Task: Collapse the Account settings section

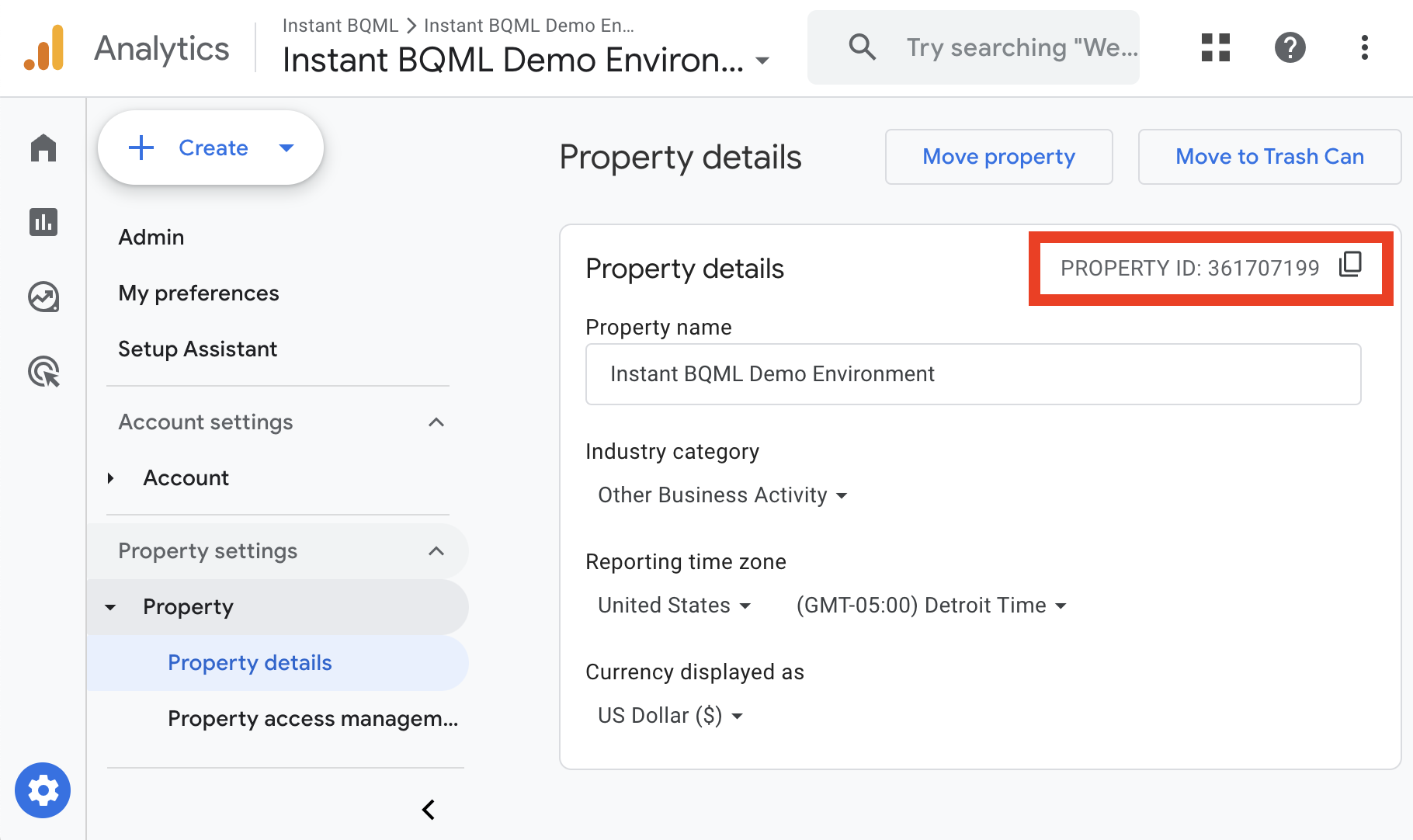Action: click(x=436, y=422)
